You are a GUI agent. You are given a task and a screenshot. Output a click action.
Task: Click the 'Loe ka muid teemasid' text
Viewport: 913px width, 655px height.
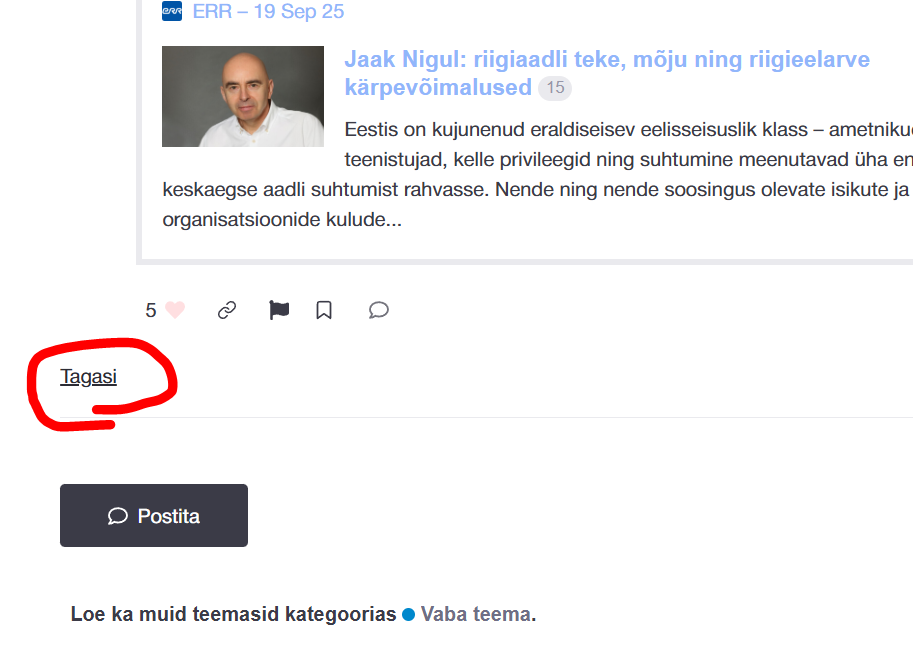(x=233, y=614)
